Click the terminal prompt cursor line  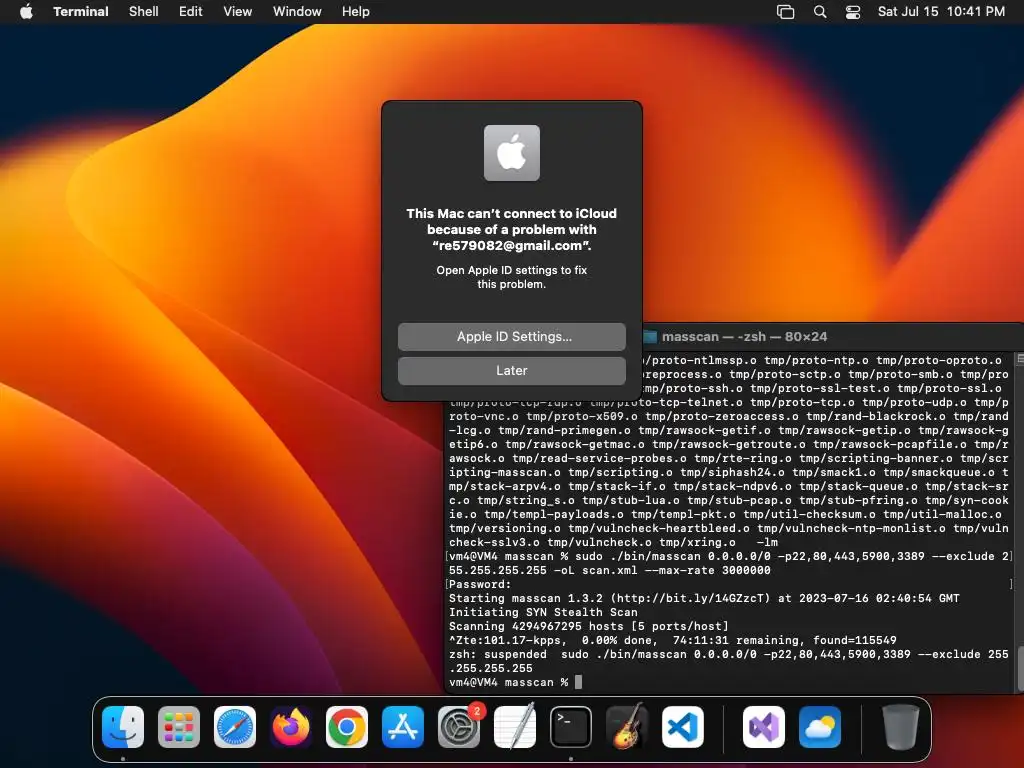515,682
